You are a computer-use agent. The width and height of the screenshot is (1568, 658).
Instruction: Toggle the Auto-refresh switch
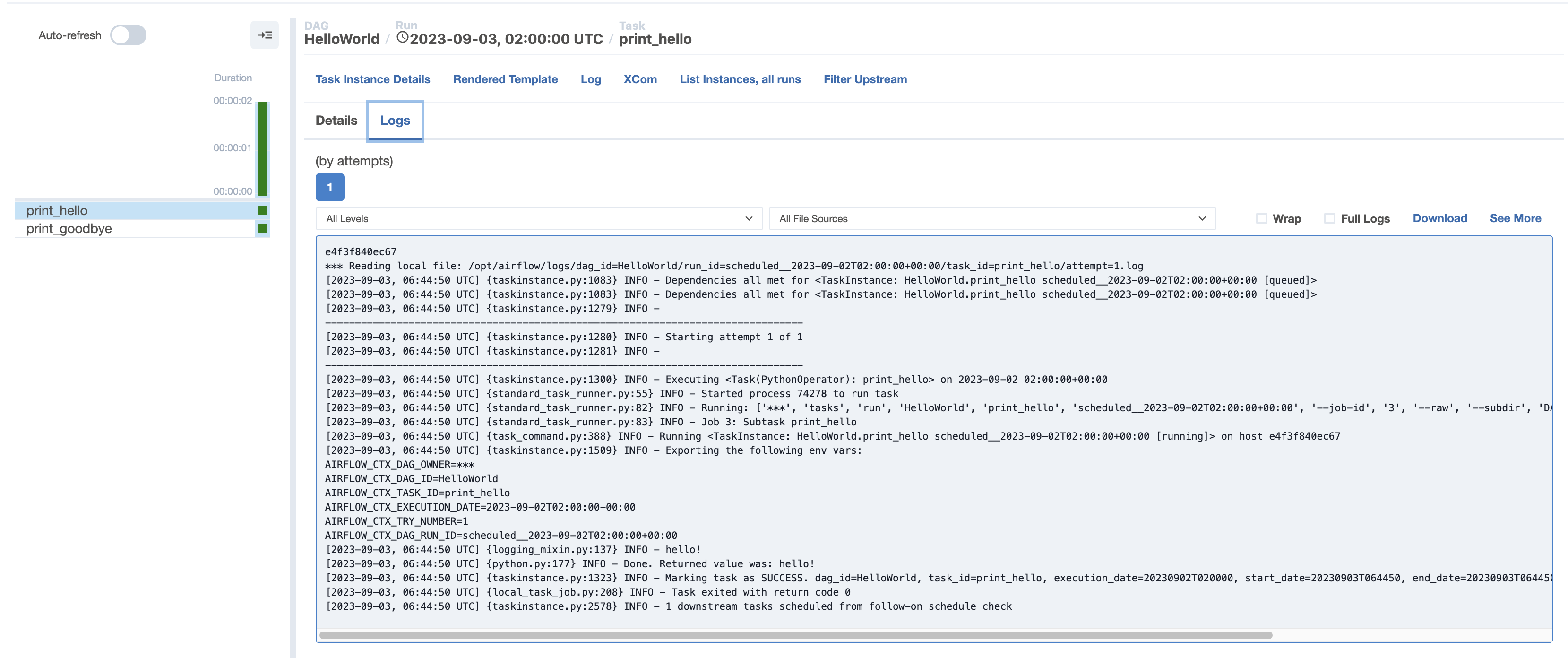pos(128,35)
